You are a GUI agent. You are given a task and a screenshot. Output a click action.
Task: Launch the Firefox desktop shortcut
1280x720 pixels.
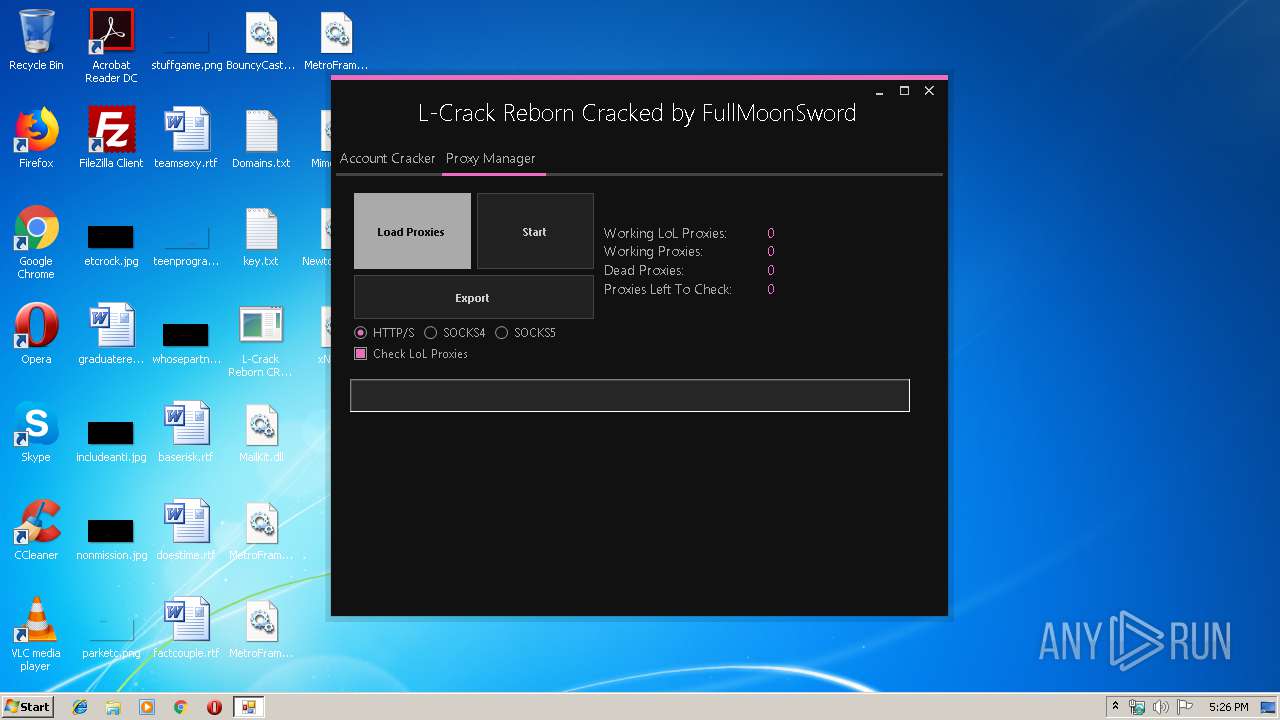point(36,139)
